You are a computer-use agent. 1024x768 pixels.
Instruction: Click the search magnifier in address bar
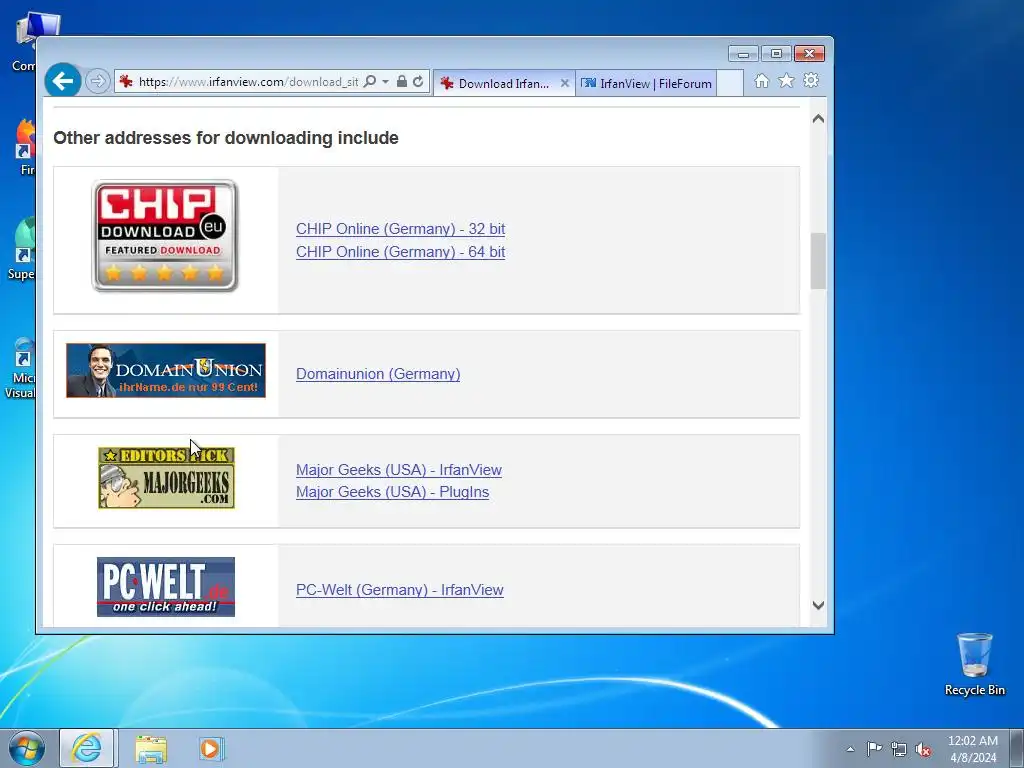(x=370, y=82)
